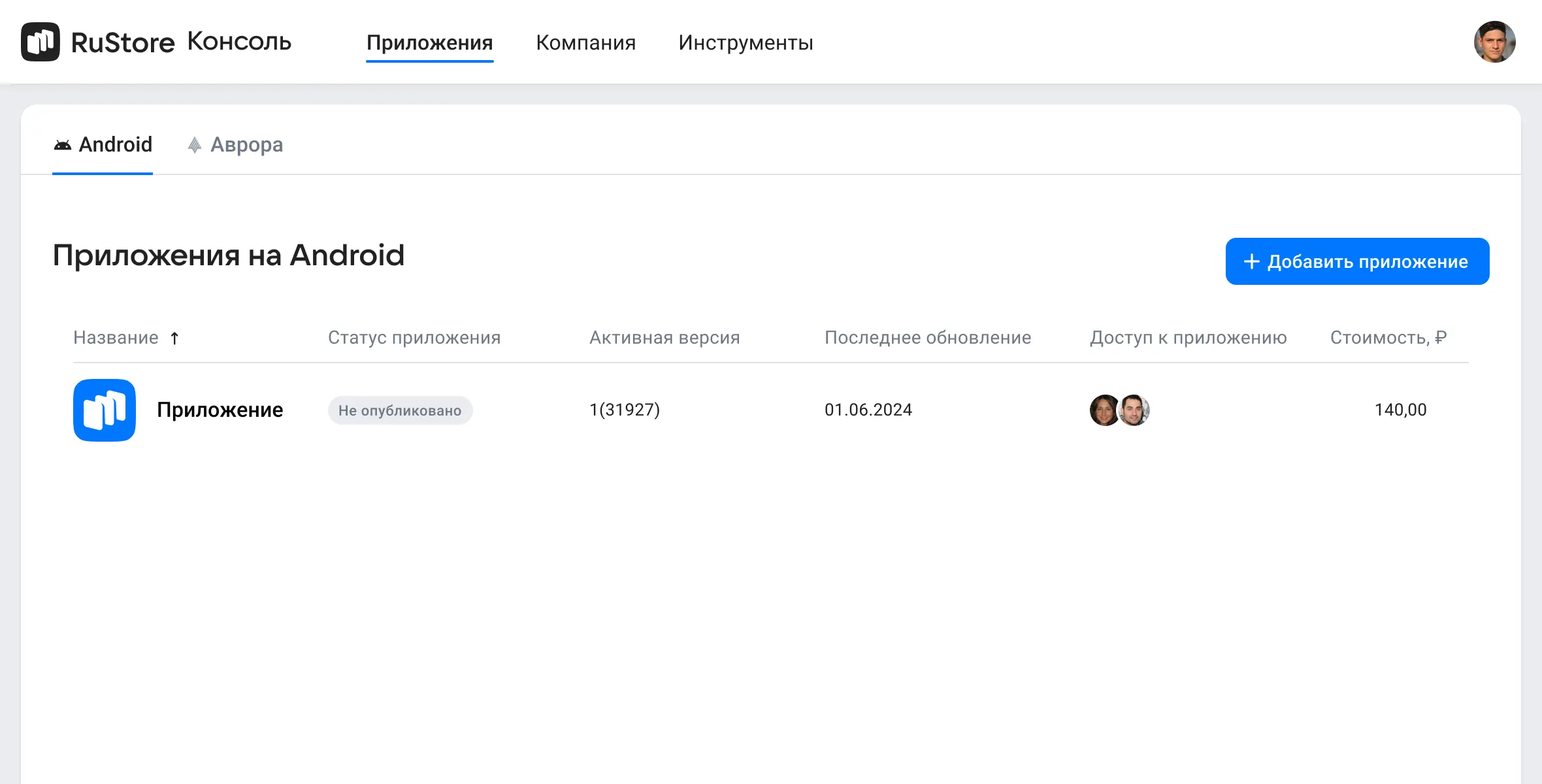Image resolution: width=1542 pixels, height=784 pixels.
Task: Sort by the Название column header
Action: pos(116,338)
